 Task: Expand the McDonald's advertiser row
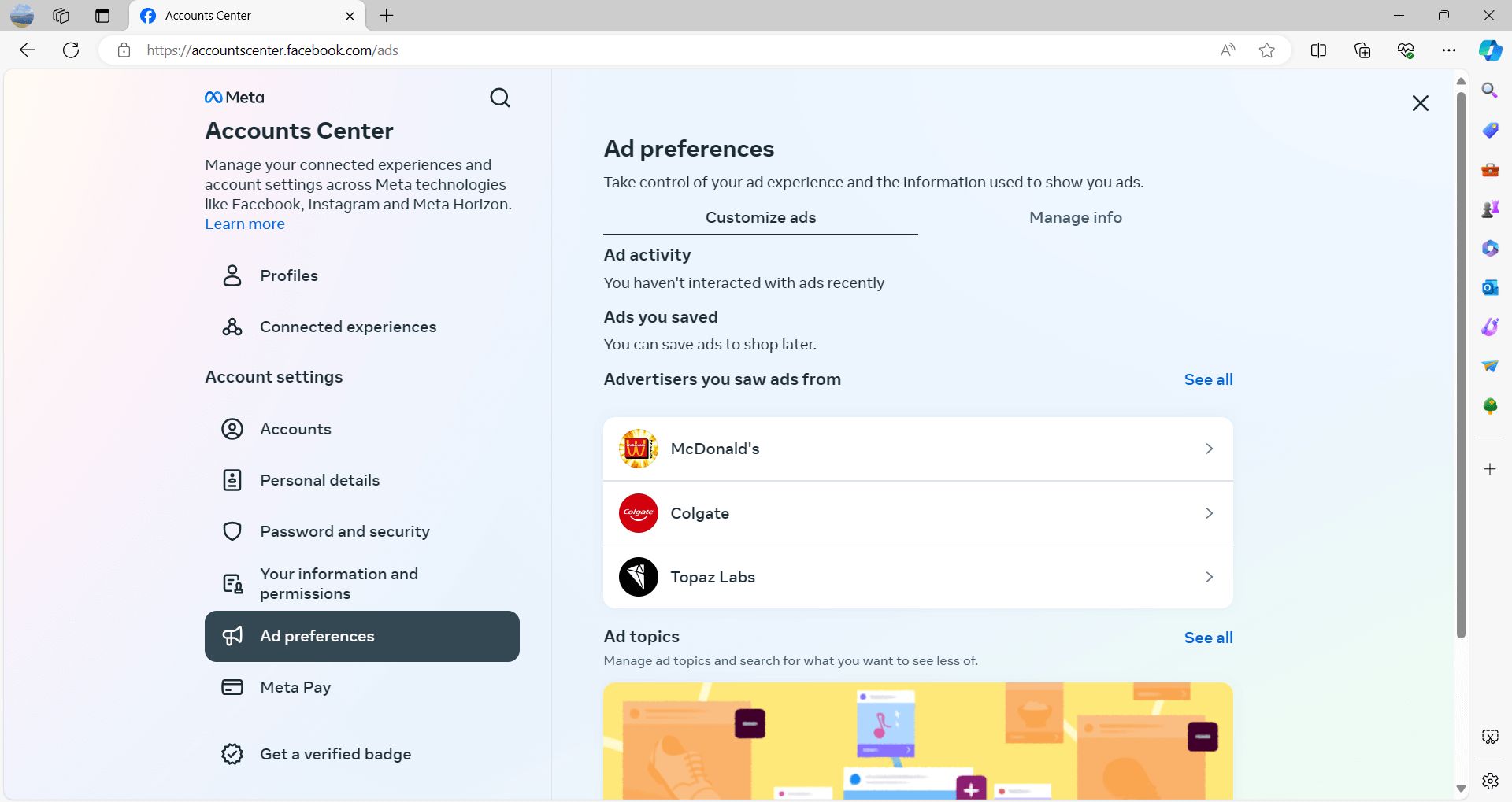pyautogui.click(x=918, y=449)
